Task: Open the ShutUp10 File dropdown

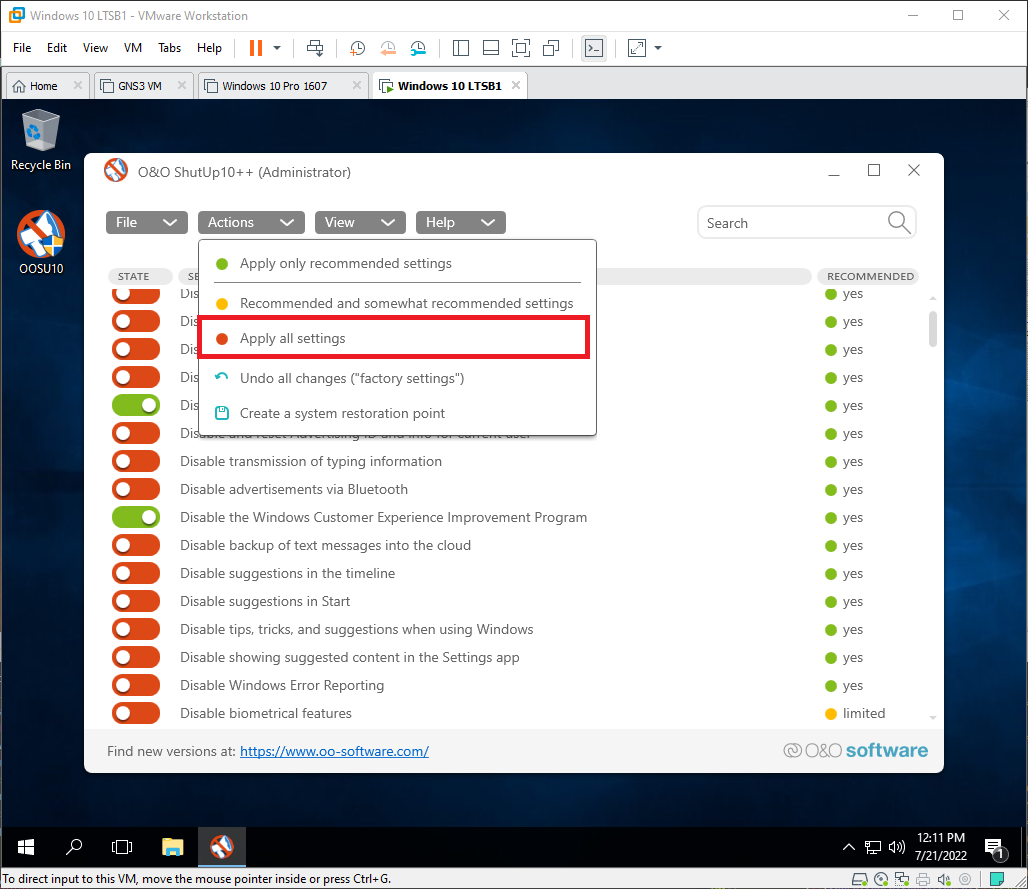Action: [147, 222]
